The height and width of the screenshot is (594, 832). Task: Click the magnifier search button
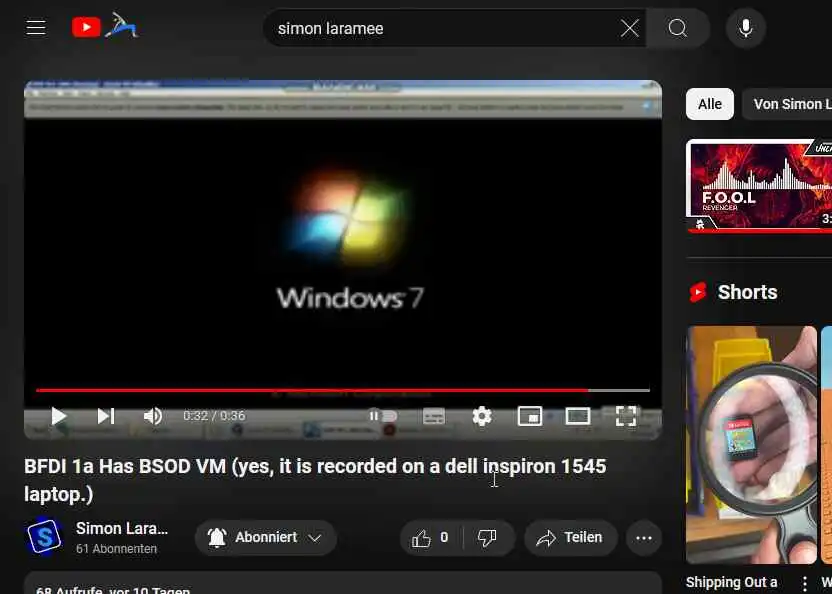[x=678, y=28]
